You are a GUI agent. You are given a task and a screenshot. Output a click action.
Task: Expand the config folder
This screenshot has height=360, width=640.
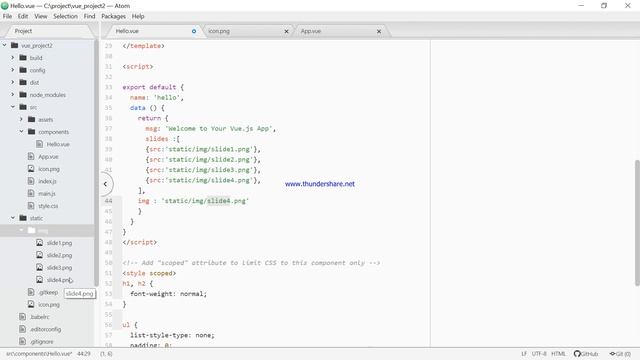tap(13, 70)
